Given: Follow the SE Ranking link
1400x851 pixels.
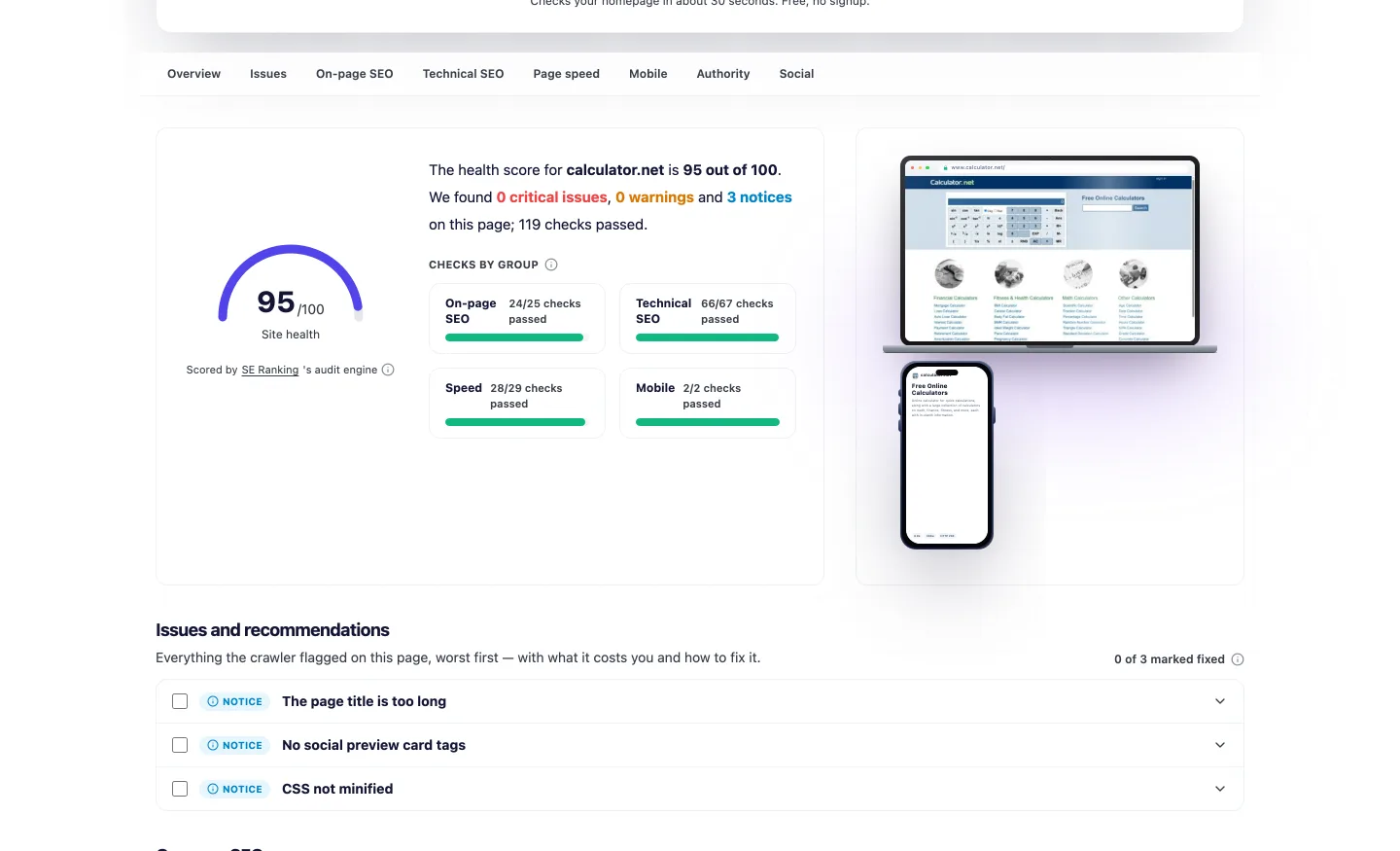Looking at the screenshot, I should (270, 370).
